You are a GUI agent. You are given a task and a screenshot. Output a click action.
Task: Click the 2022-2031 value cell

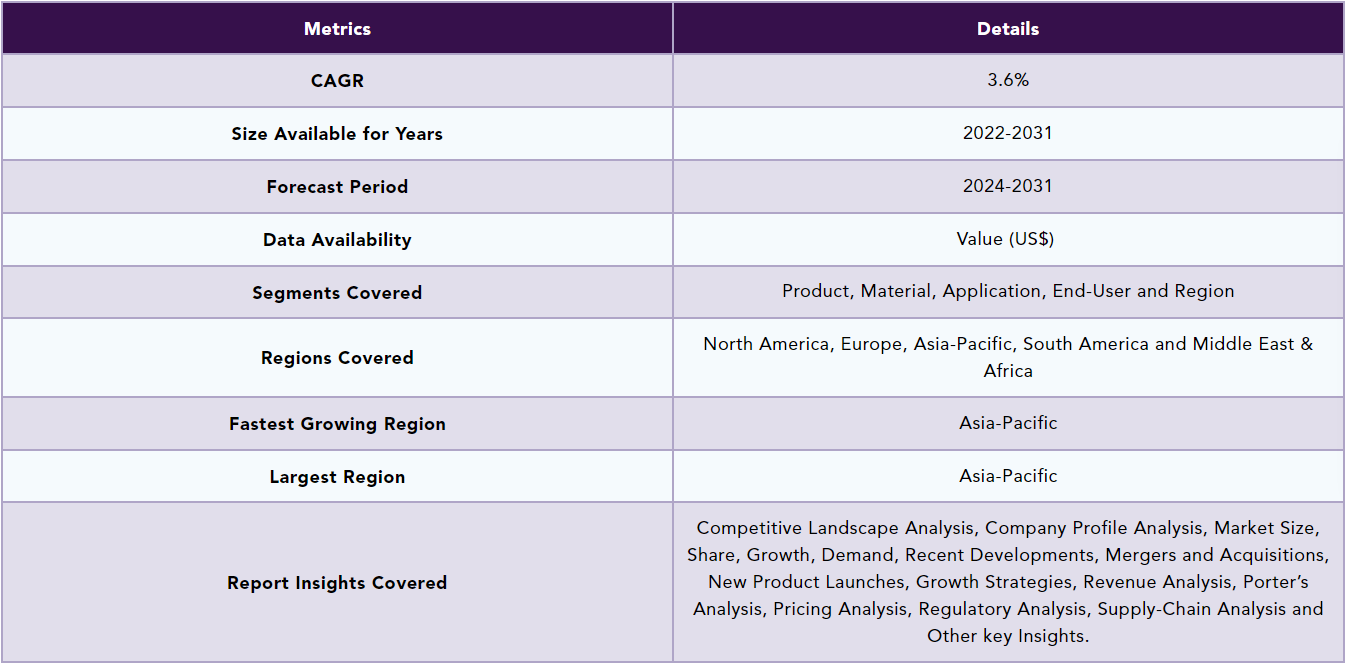(x=1007, y=133)
